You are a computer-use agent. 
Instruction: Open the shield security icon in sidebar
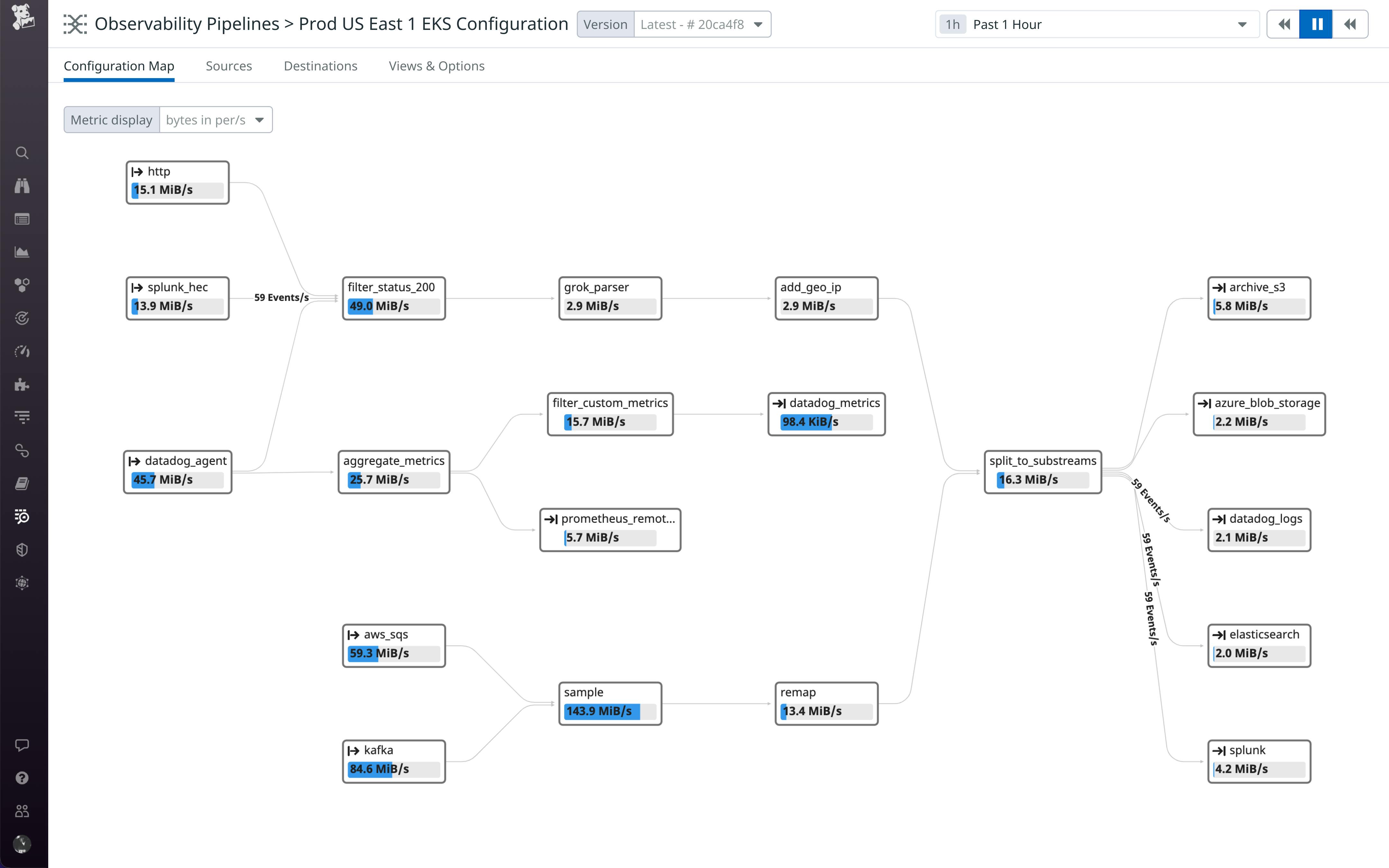pos(22,550)
